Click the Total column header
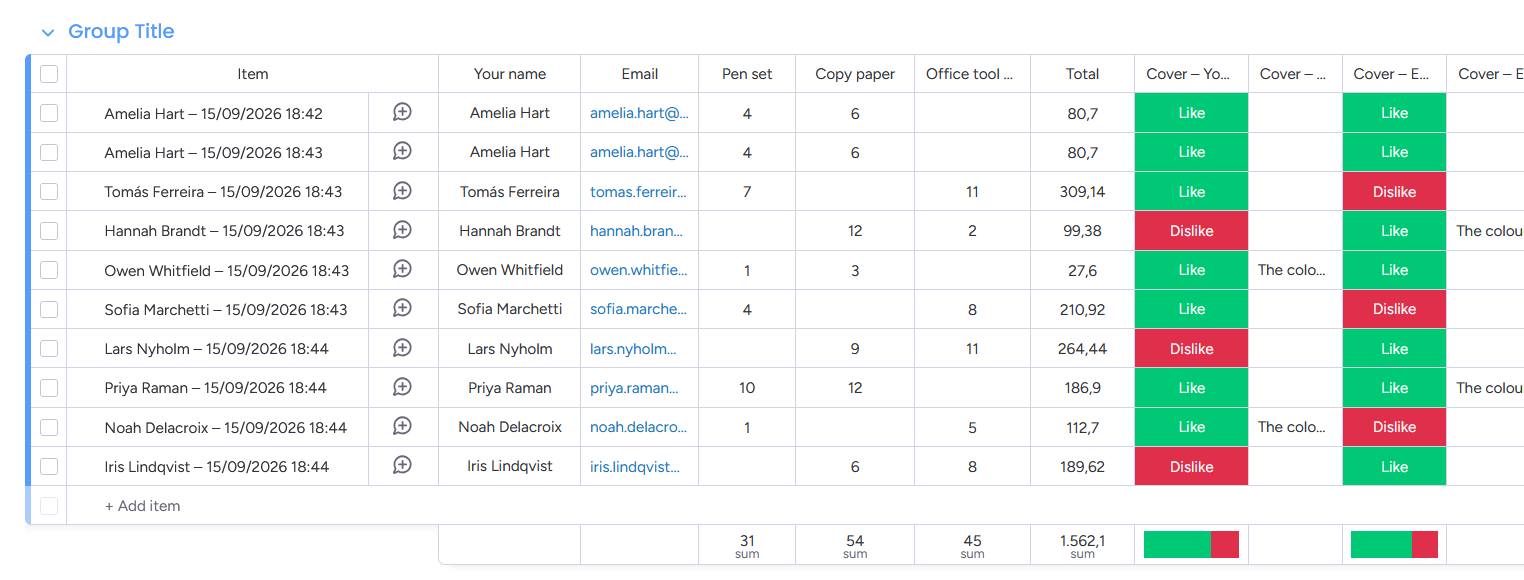 [x=1082, y=74]
